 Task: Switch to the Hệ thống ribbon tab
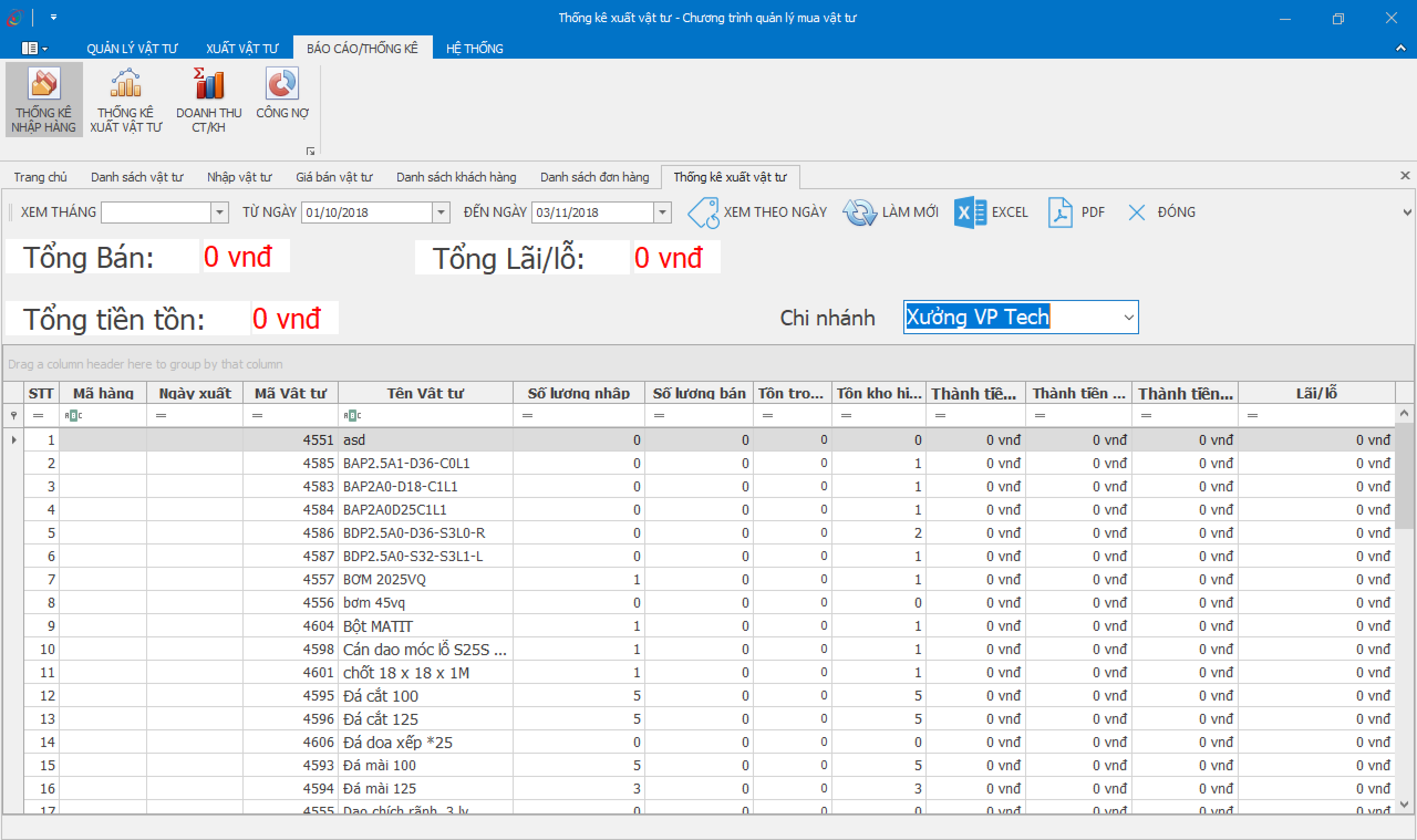tap(474, 49)
